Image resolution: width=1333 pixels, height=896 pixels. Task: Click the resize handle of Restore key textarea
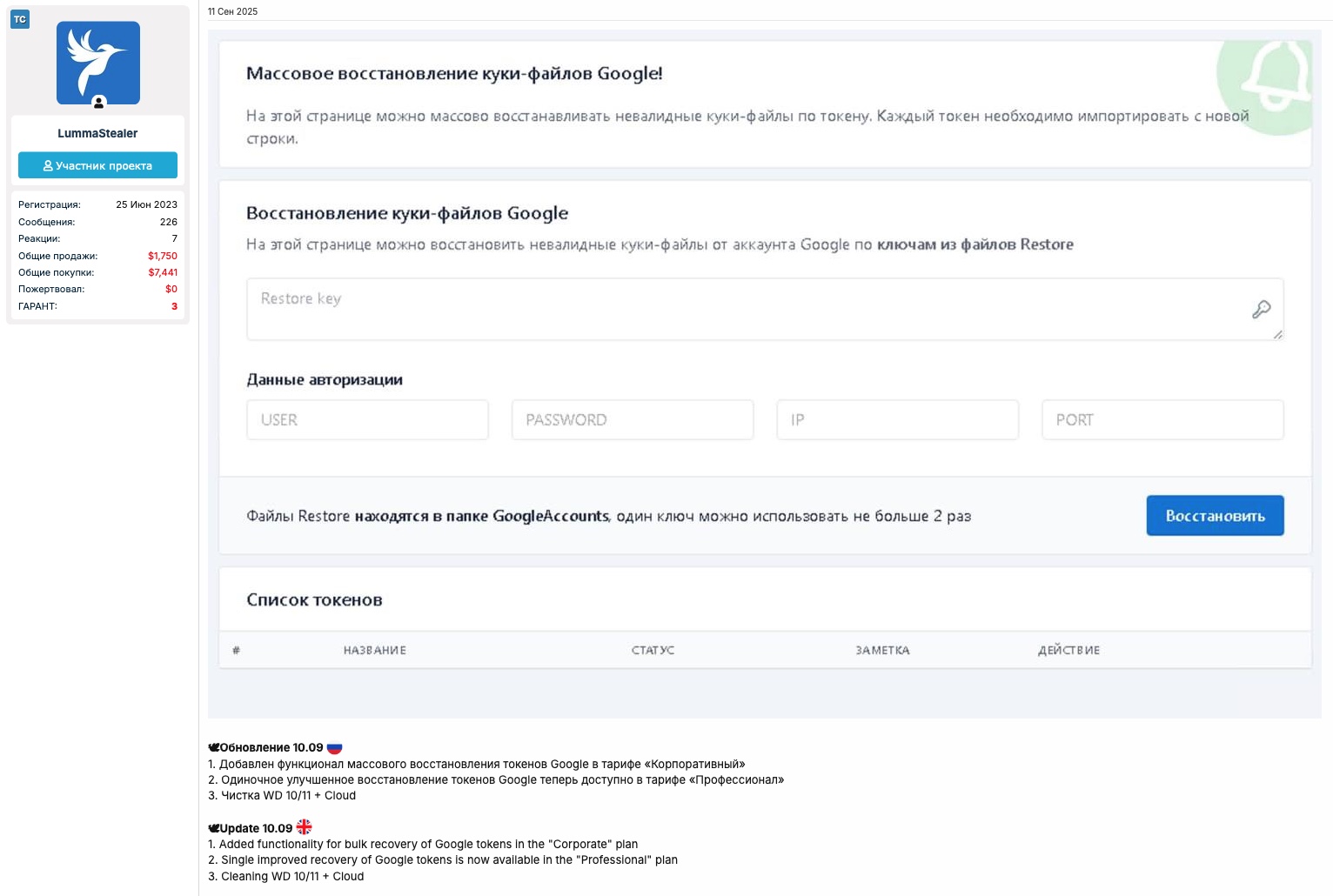point(1277,335)
